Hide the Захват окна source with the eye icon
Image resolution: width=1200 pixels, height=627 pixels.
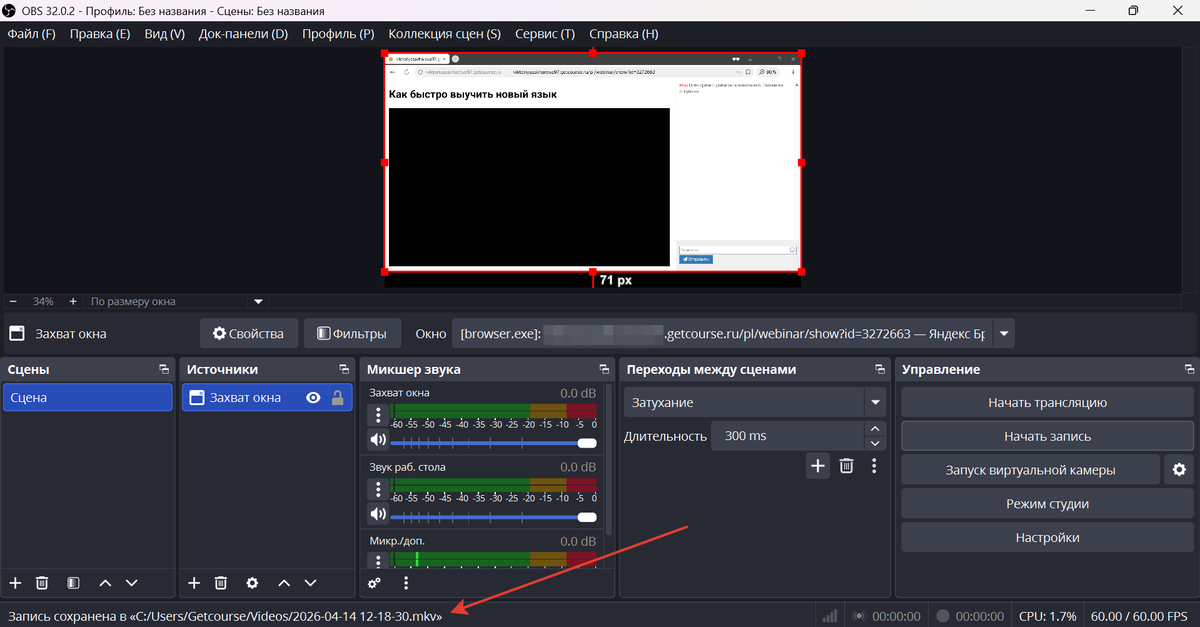pyautogui.click(x=313, y=398)
